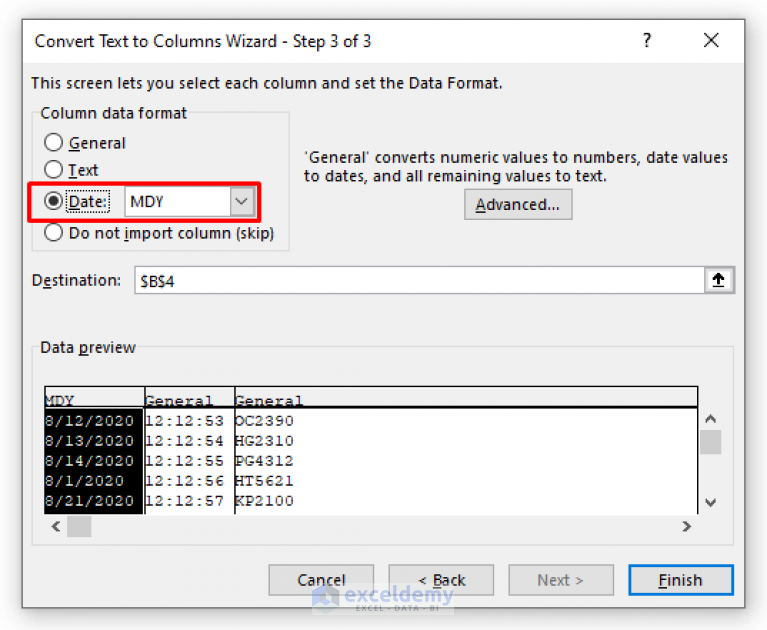Close the Text to Columns wizard

click(x=711, y=40)
